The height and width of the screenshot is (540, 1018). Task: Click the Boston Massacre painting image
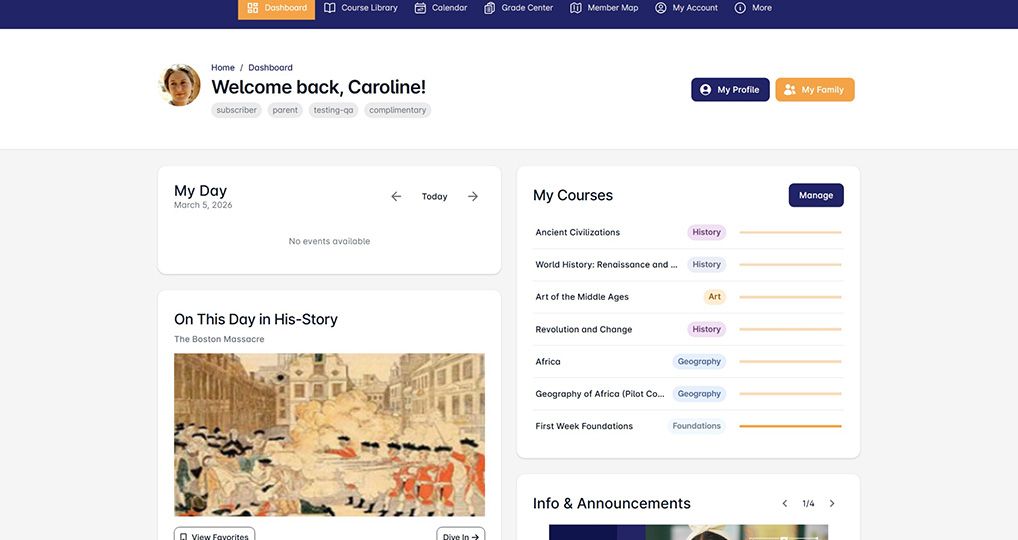click(329, 434)
